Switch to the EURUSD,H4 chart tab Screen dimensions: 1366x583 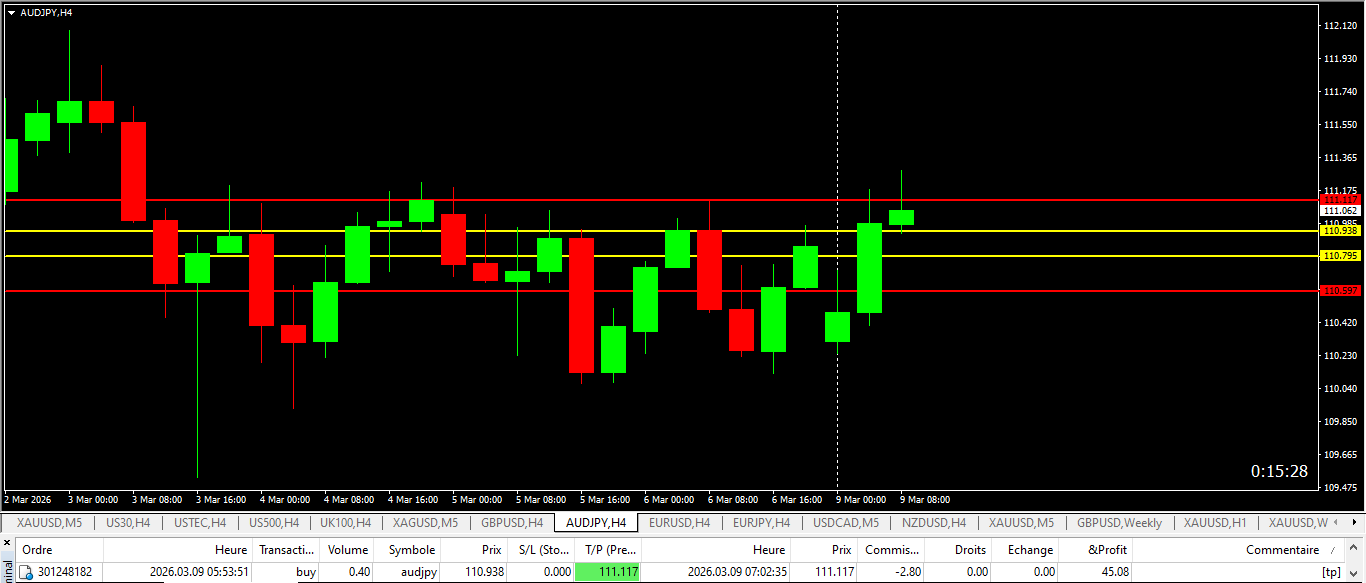(x=680, y=522)
